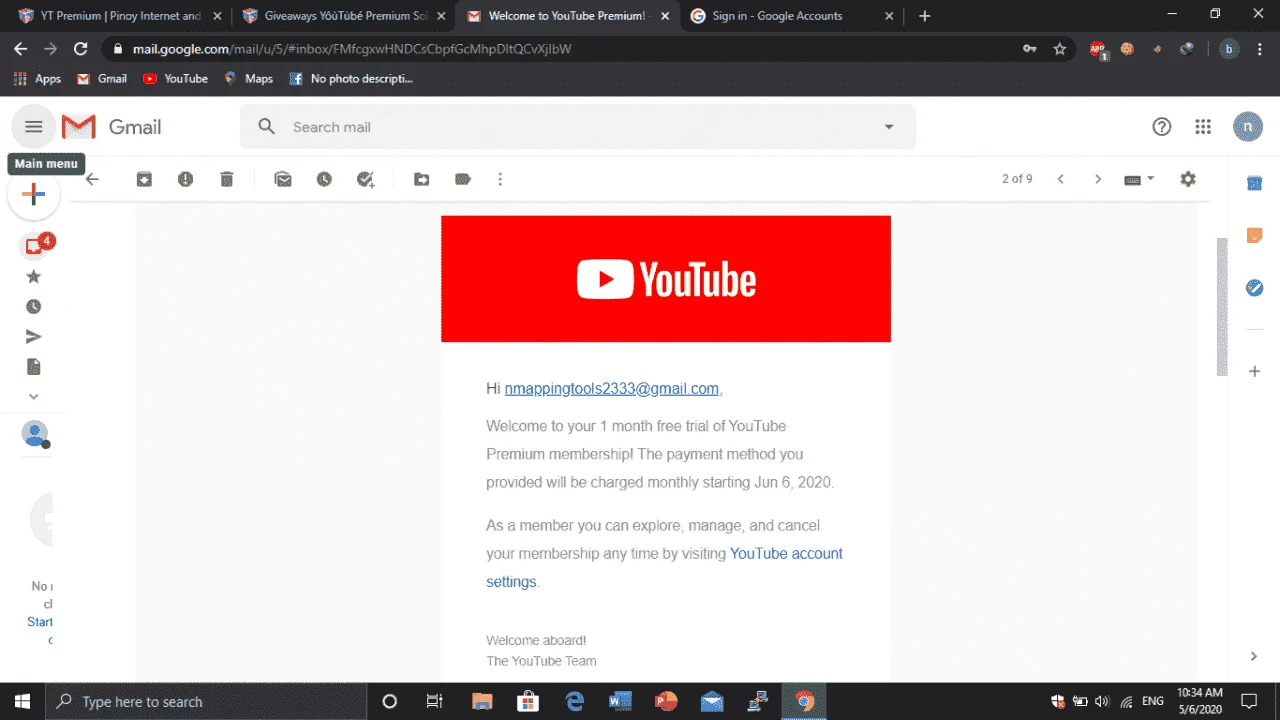Open Snoozed clock icon in sidebar

[34, 307]
